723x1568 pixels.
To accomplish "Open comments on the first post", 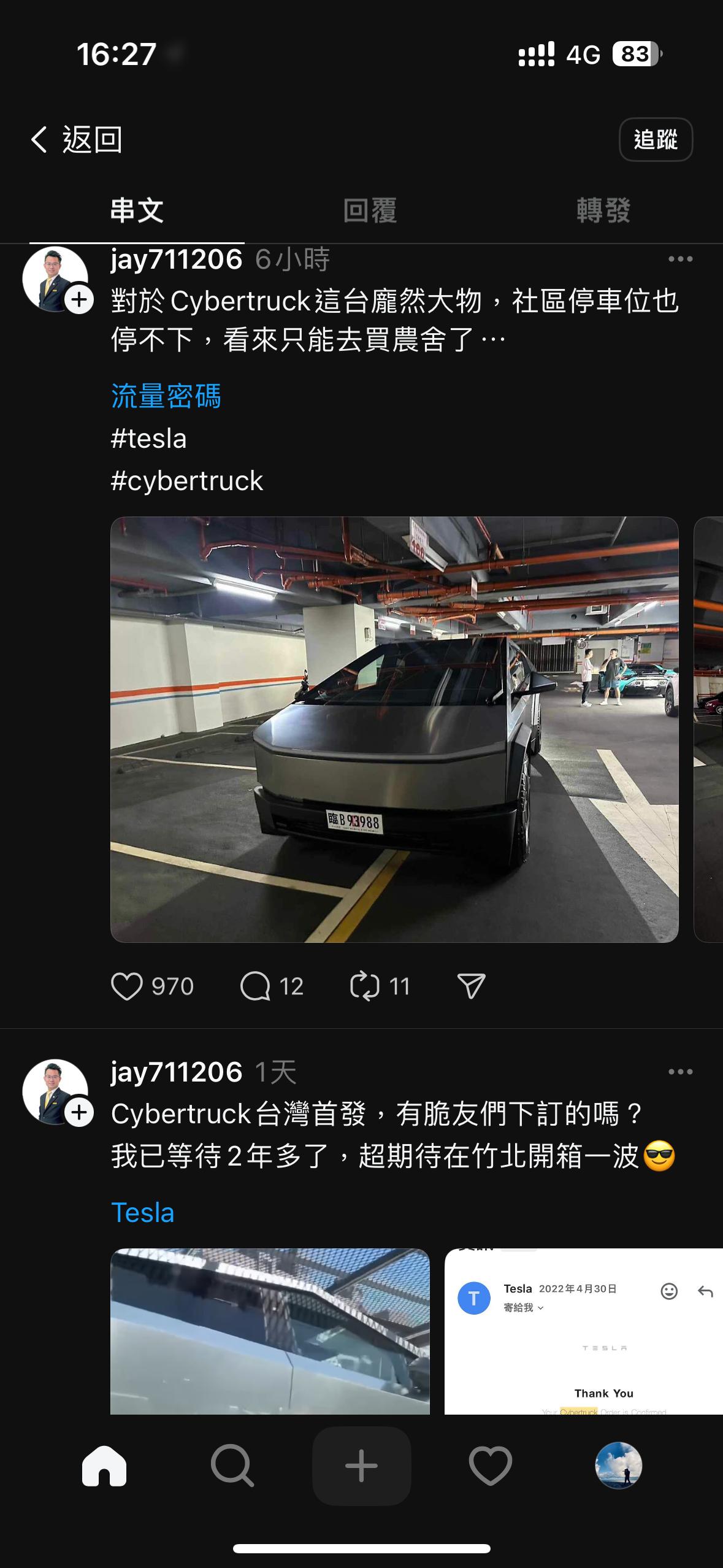I will 255,986.
